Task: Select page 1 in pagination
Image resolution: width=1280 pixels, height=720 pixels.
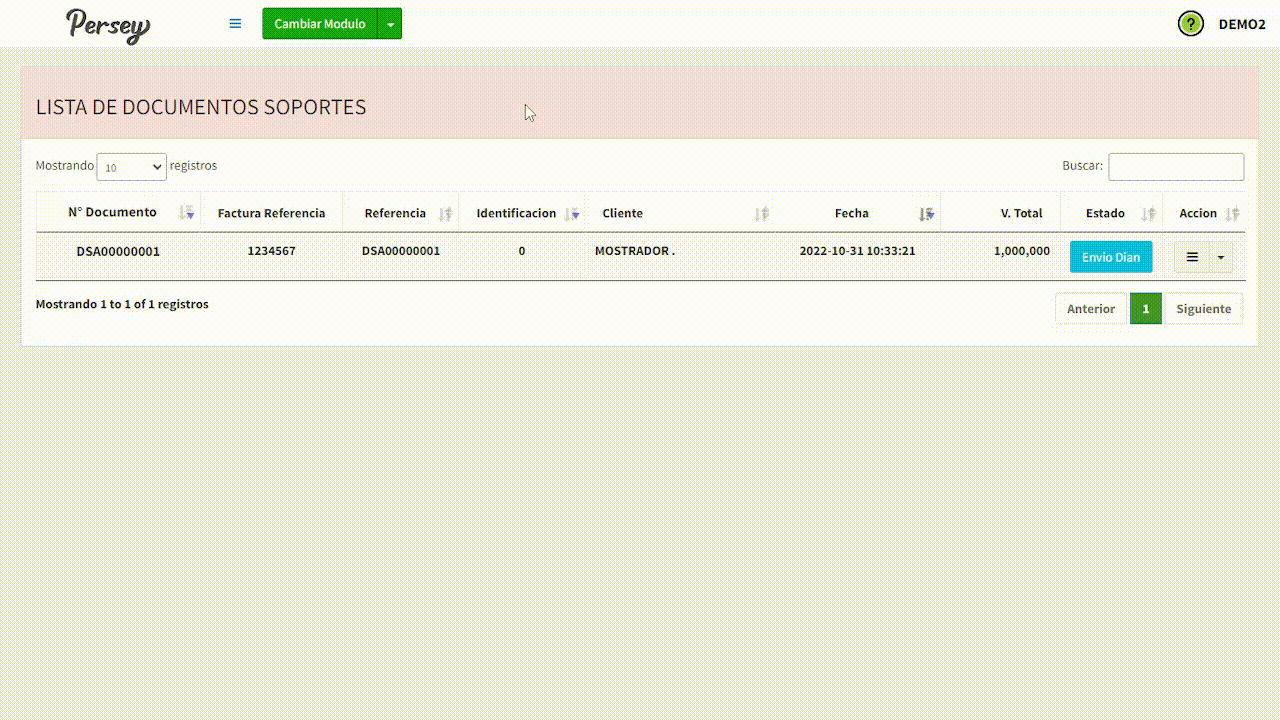Action: tap(1146, 309)
